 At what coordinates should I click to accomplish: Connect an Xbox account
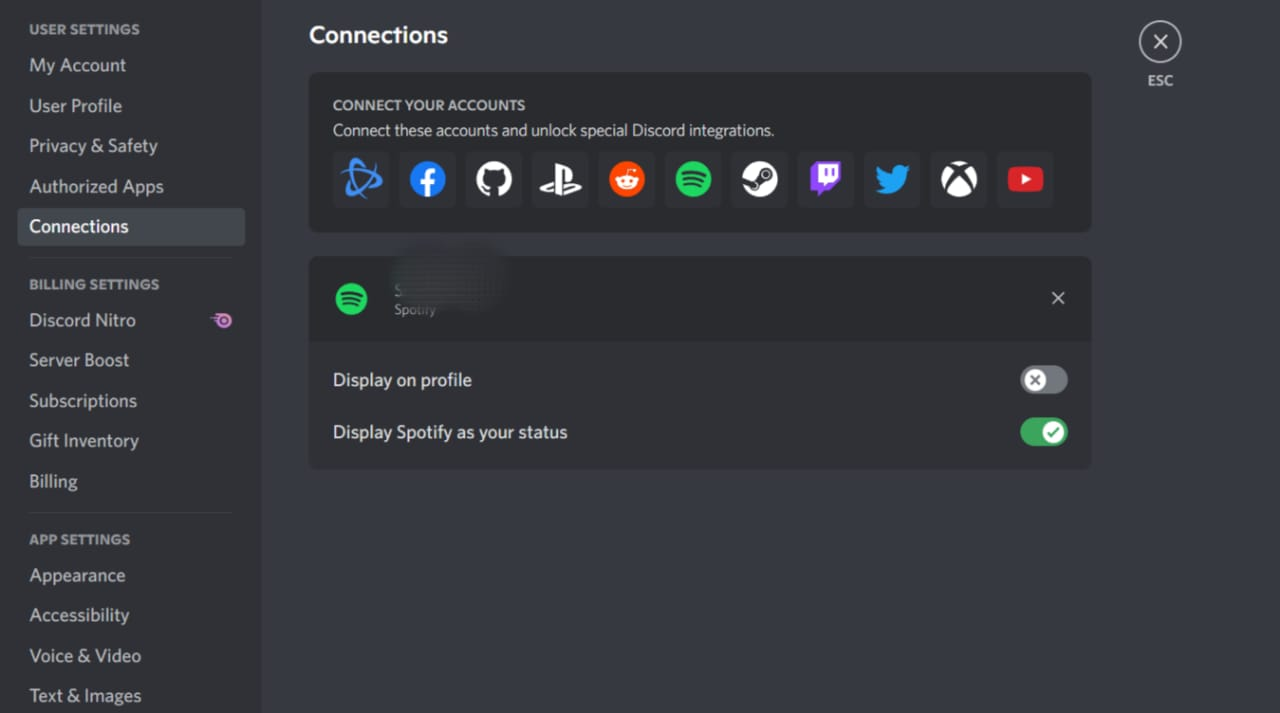coord(959,180)
